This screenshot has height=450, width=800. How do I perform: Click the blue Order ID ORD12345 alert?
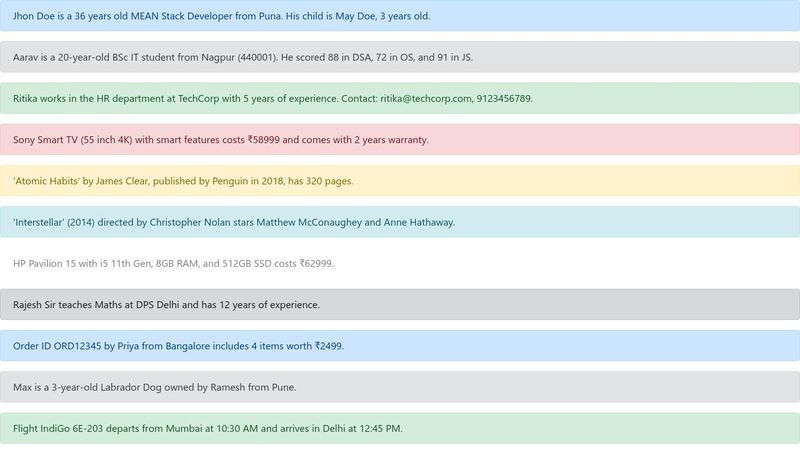pos(400,346)
